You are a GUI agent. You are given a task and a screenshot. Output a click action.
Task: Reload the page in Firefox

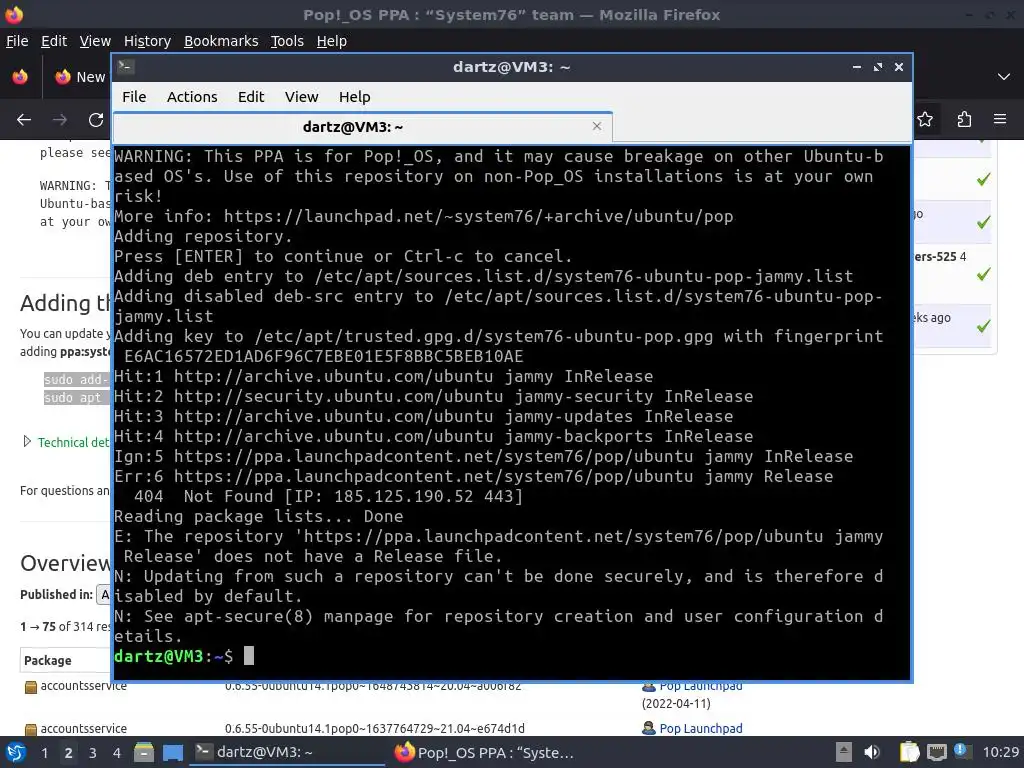point(96,120)
